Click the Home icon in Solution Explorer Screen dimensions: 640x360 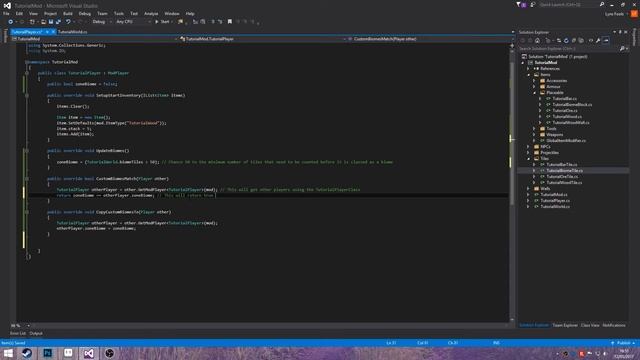tap(538, 40)
